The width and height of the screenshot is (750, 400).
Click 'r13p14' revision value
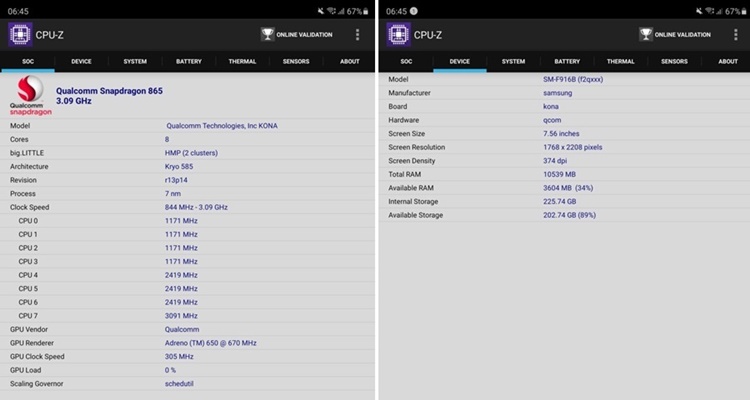176,180
